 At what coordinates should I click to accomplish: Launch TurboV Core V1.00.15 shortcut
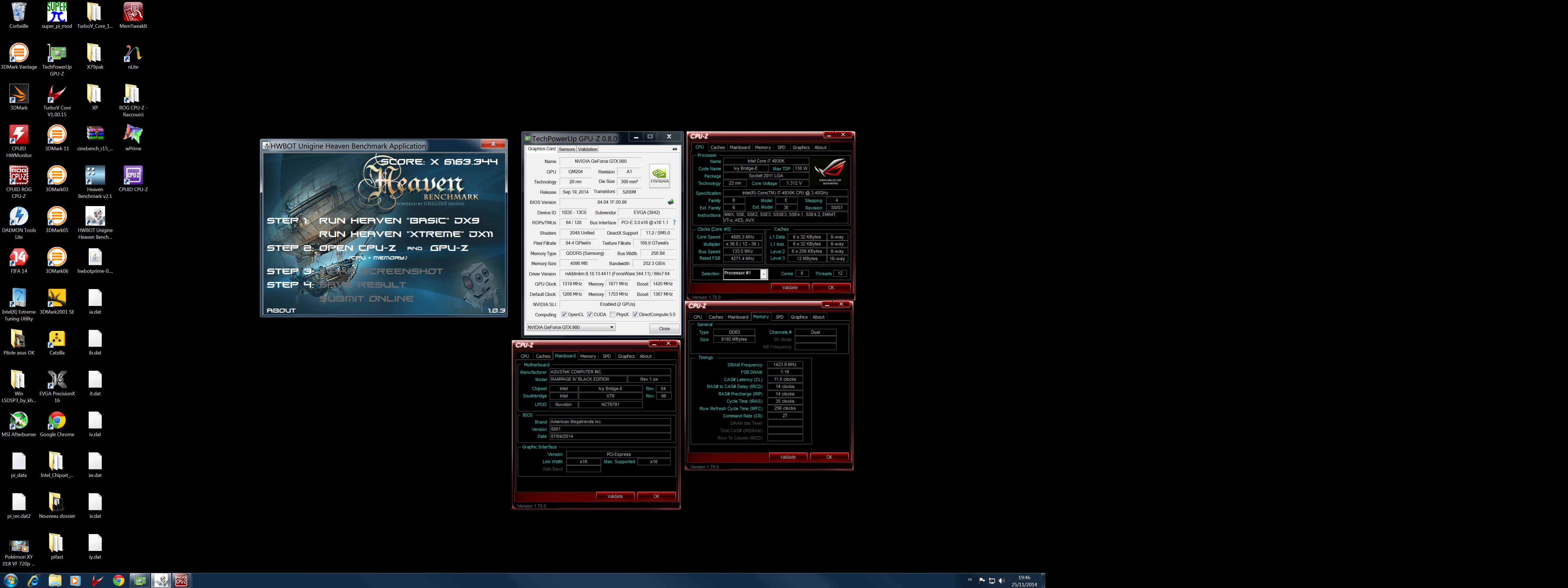pos(57,100)
